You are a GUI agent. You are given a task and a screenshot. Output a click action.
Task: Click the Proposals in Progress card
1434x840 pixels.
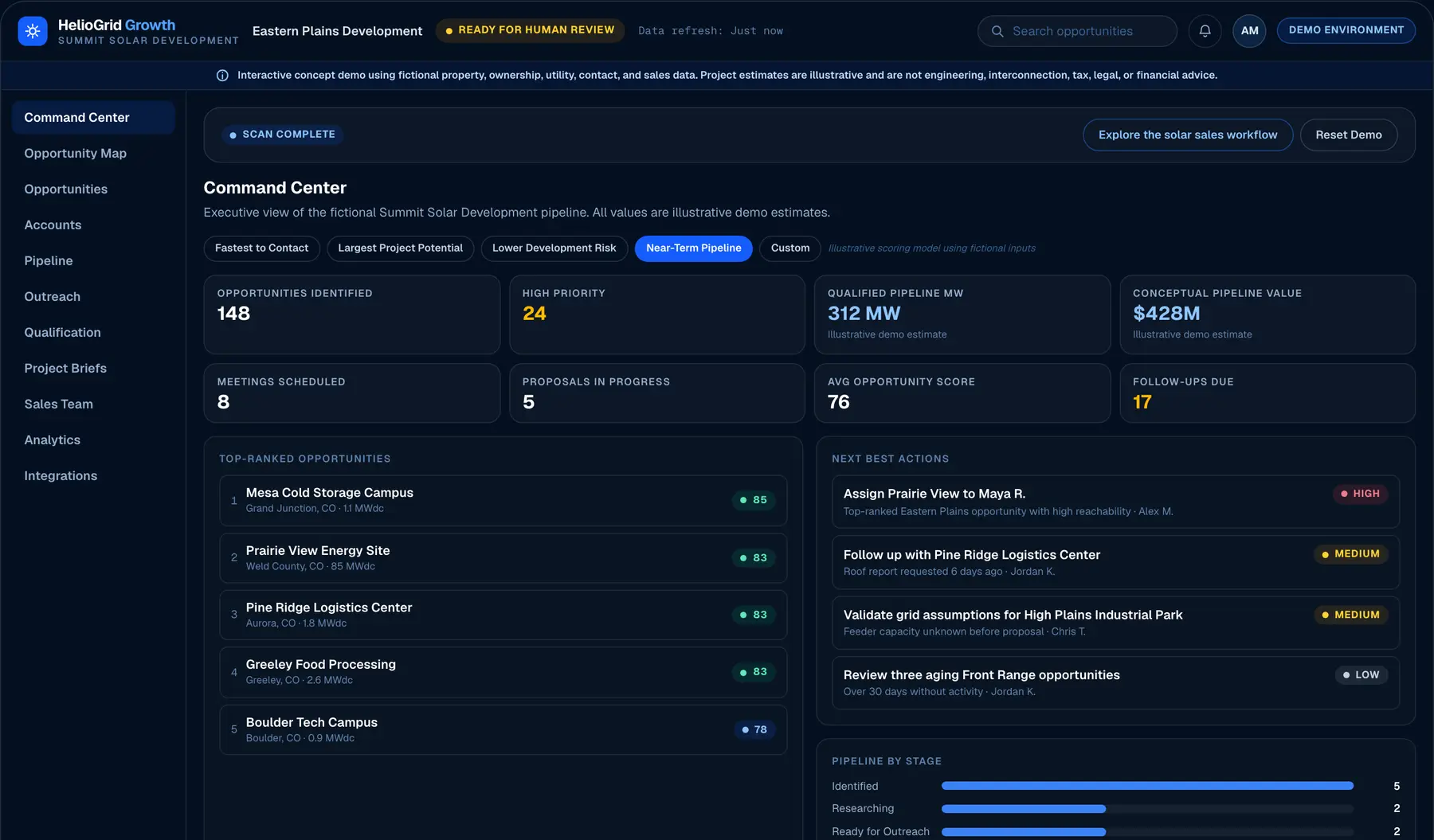[x=656, y=393]
